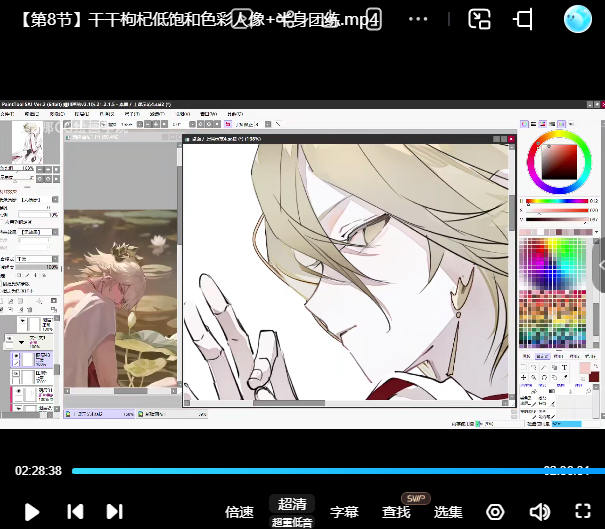
Task: Open the 其他 menu in SAI
Action: 235,114
